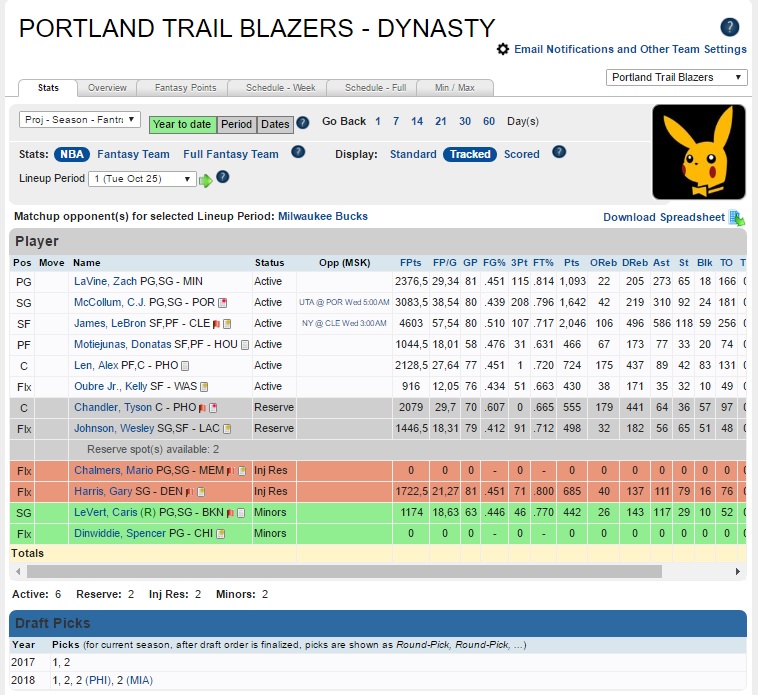Viewport: 758px width, 695px height.
Task: Open the note icon for Caris LeVert
Action: coord(241,513)
